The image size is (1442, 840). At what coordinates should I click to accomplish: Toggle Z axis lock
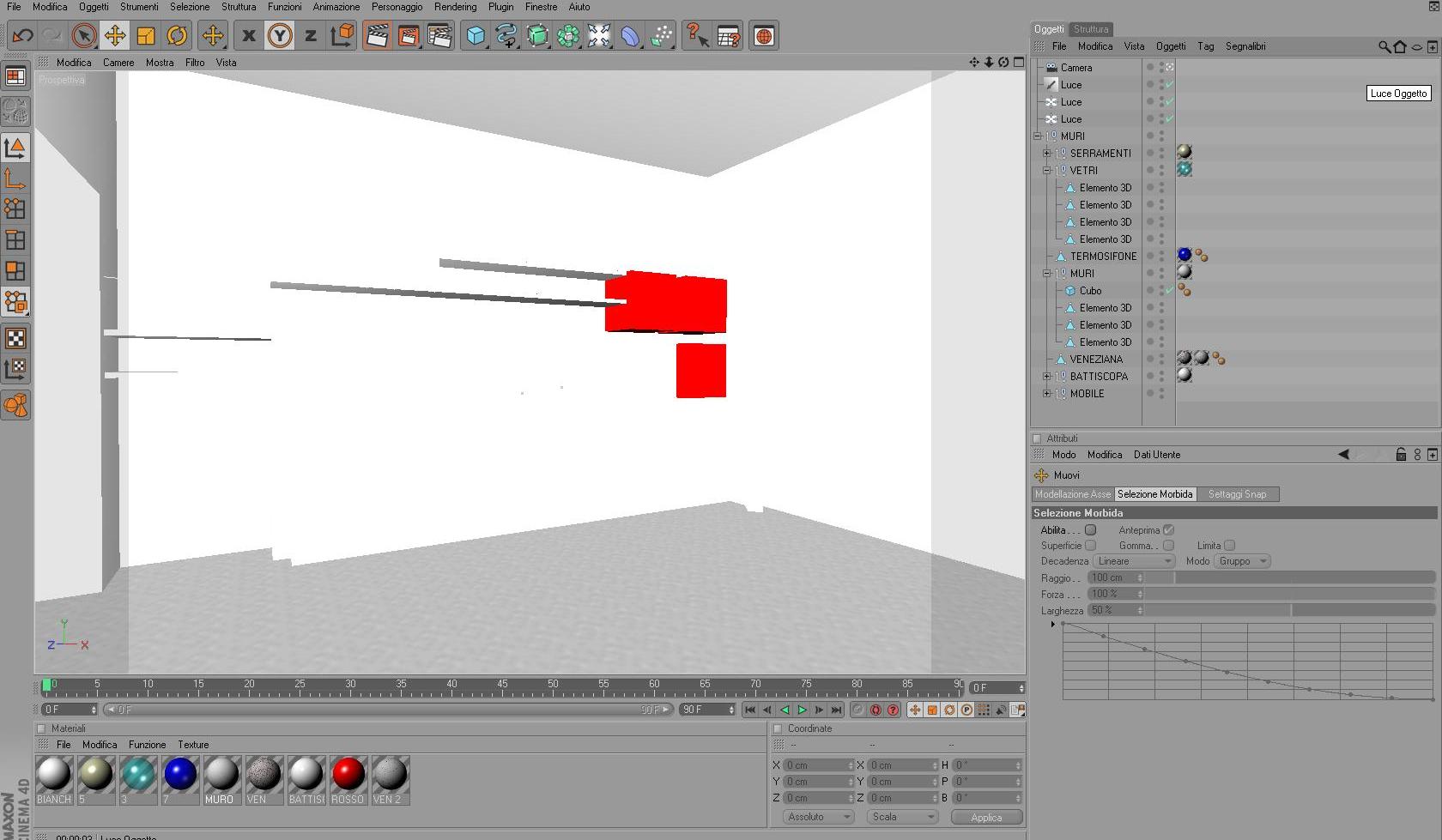pyautogui.click(x=311, y=36)
